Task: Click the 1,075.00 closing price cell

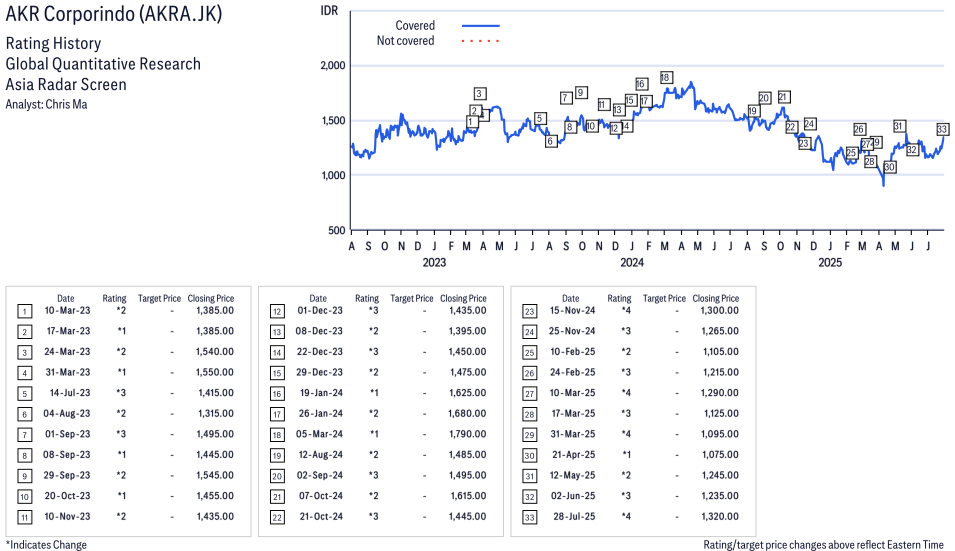Action: pyautogui.click(x=720, y=455)
